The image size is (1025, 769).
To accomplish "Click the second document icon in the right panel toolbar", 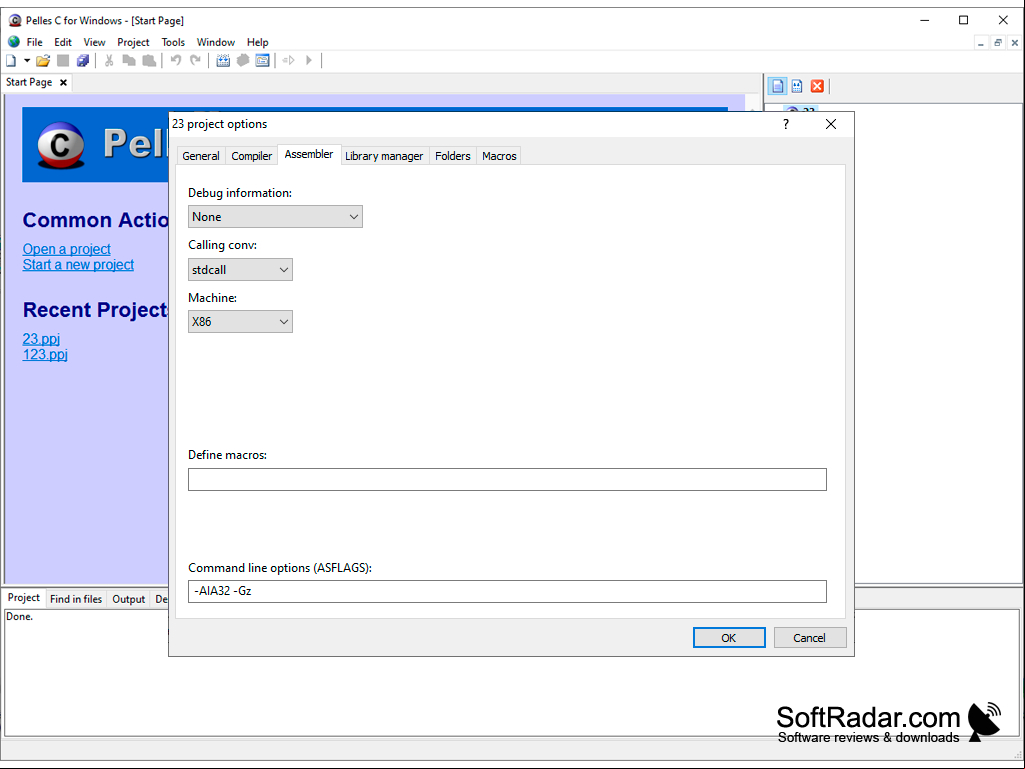I will pos(797,86).
